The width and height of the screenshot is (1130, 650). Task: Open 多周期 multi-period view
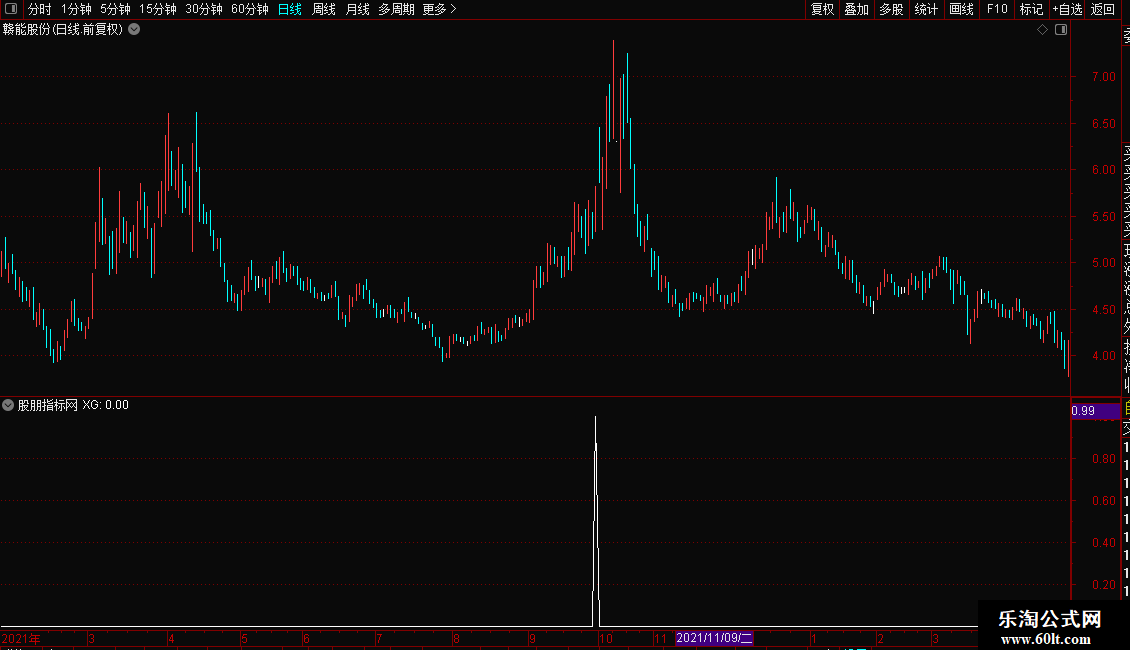point(396,9)
